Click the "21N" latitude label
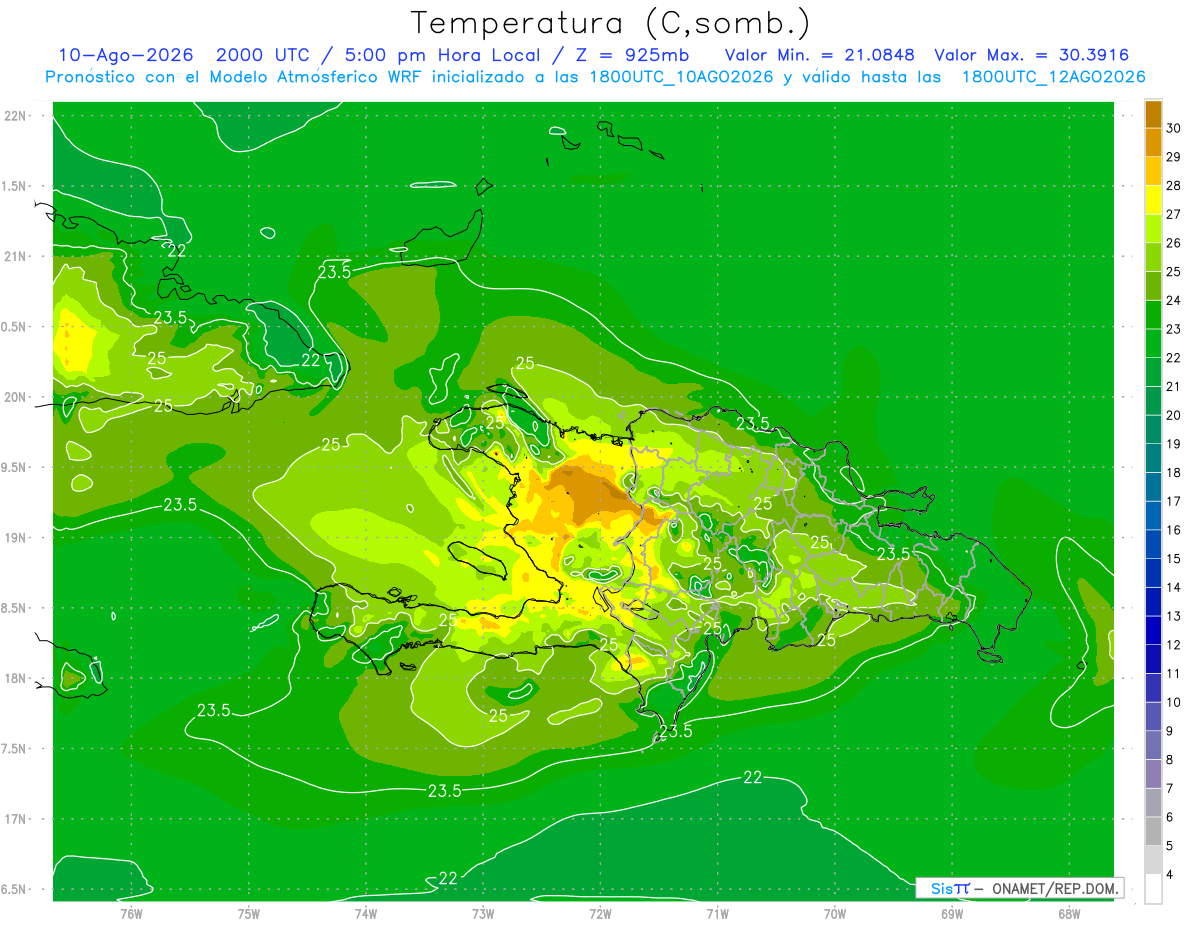This screenshot has height=927, width=1200. click(x=15, y=256)
